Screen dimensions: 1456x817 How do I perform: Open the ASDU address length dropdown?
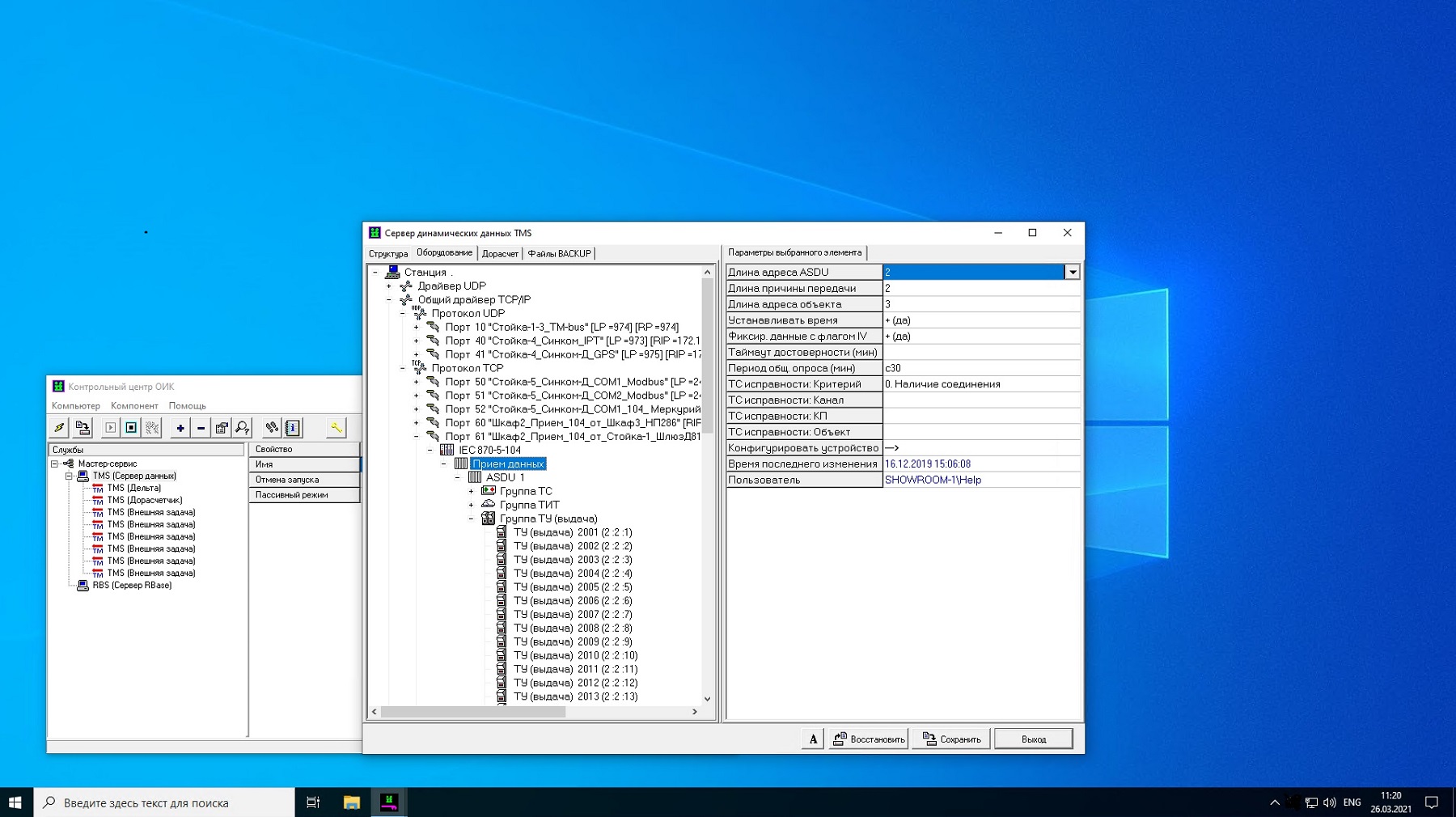[x=1072, y=273]
